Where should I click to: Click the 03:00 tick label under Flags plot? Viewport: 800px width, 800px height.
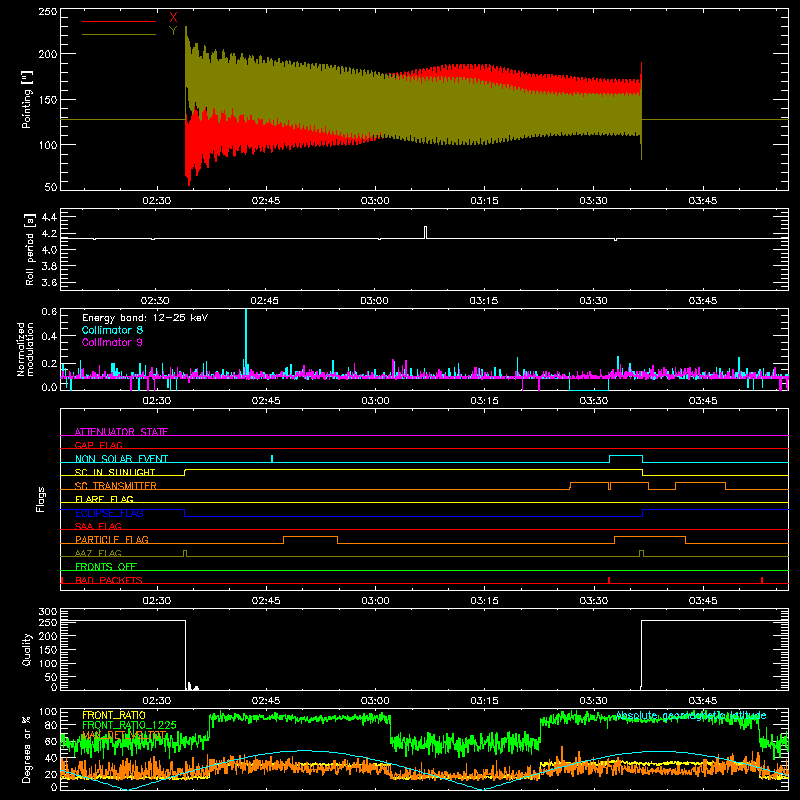point(375,601)
